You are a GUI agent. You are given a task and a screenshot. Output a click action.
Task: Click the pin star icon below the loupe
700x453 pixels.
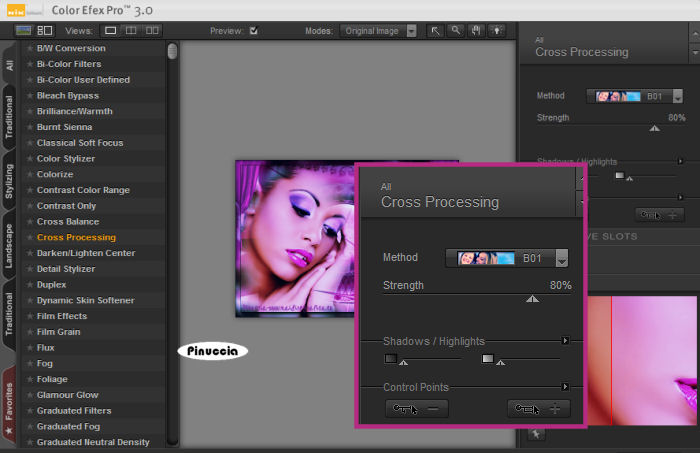pyautogui.click(x=536, y=434)
